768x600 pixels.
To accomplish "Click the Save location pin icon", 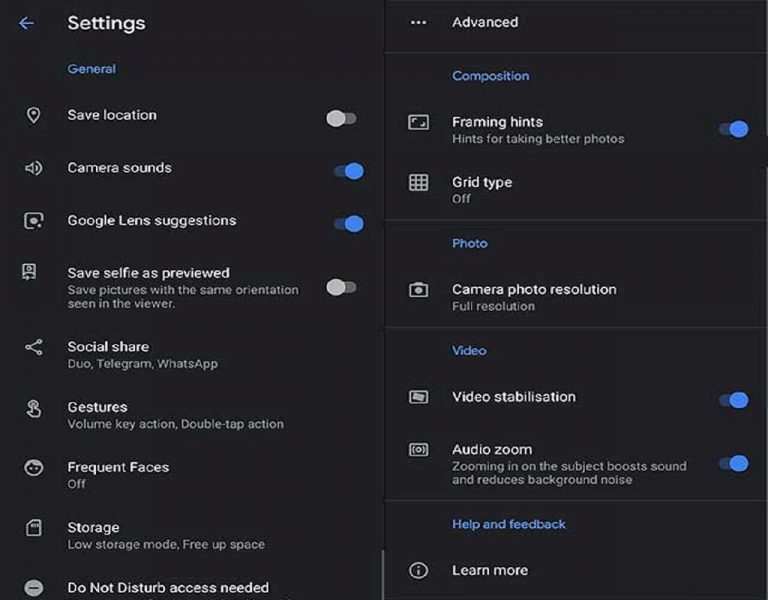I will point(33,115).
